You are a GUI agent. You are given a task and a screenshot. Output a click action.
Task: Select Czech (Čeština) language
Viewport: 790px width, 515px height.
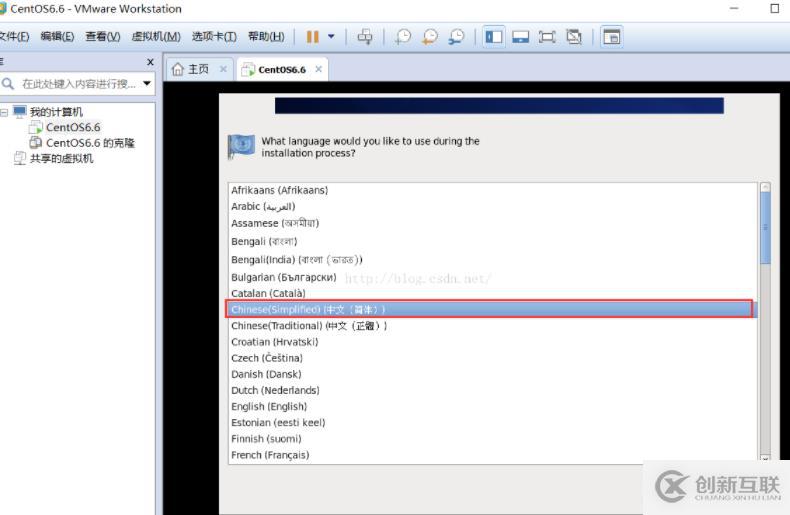point(492,358)
